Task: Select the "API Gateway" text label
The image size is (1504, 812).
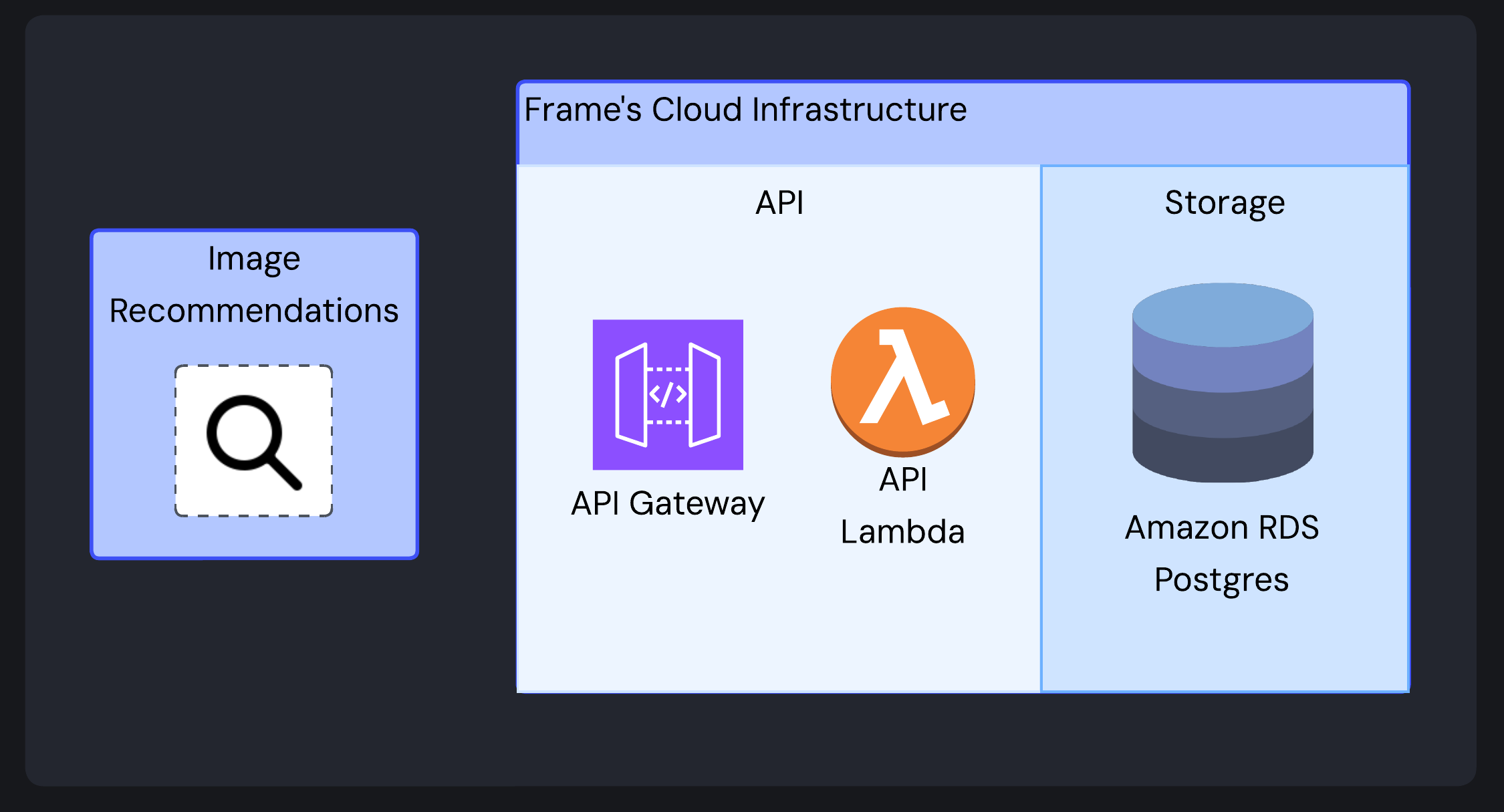Action: pyautogui.click(x=668, y=504)
